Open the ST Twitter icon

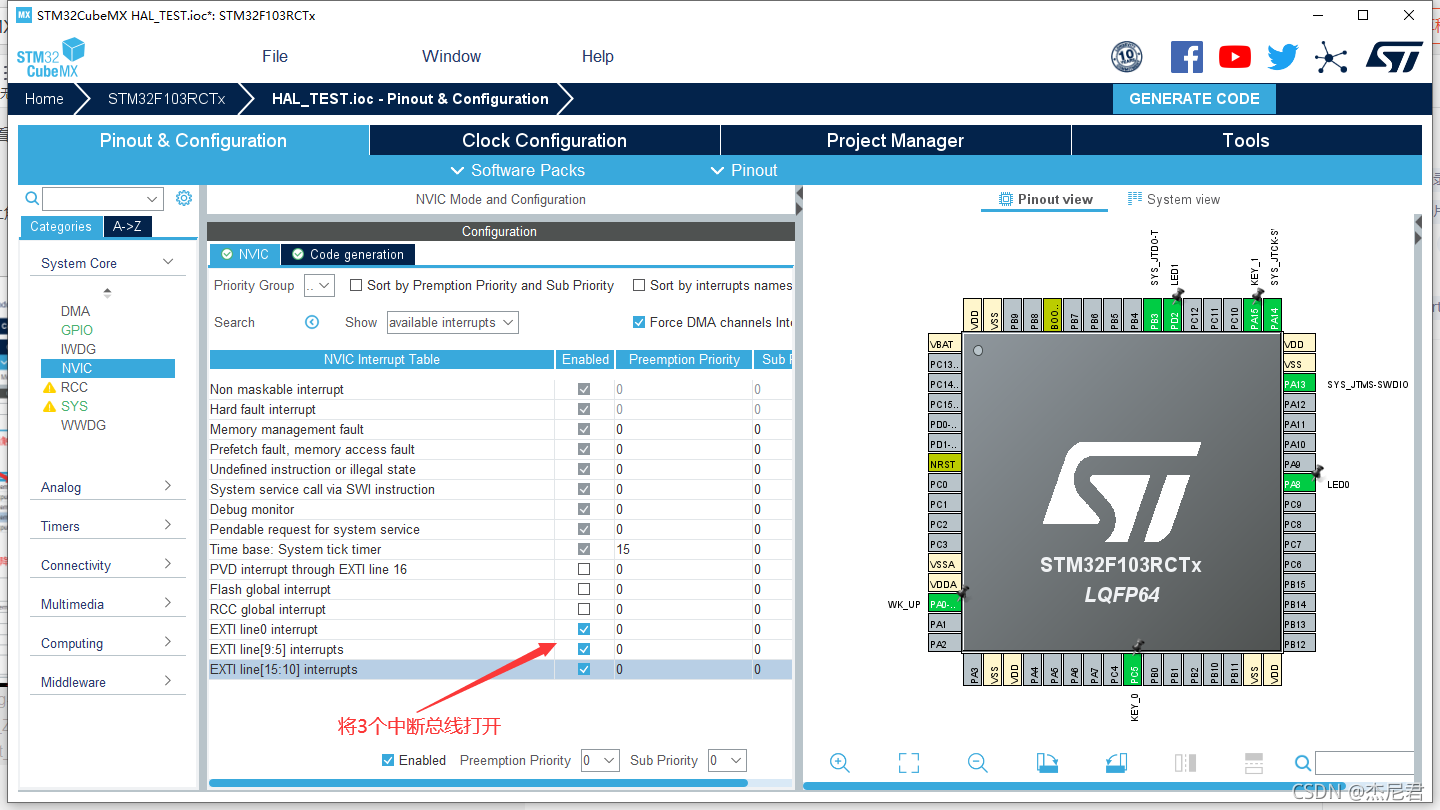(1283, 57)
